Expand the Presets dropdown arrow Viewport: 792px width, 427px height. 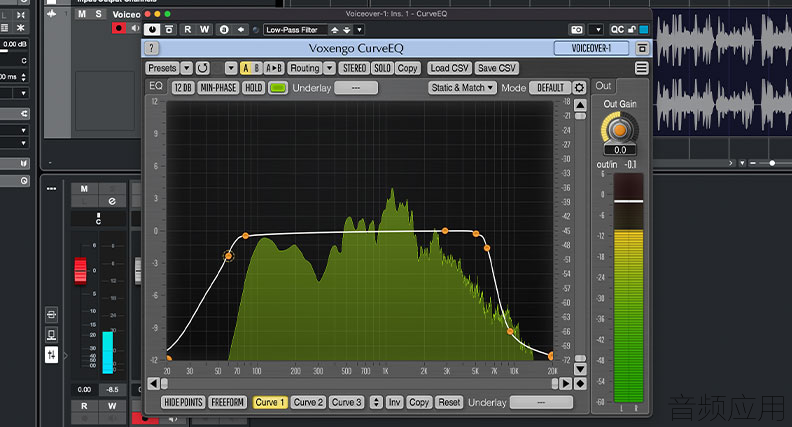tap(186, 68)
